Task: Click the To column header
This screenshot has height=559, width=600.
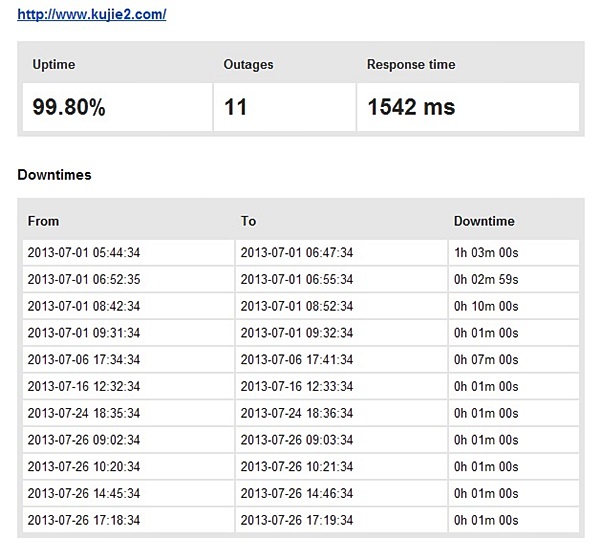Action: [x=248, y=221]
